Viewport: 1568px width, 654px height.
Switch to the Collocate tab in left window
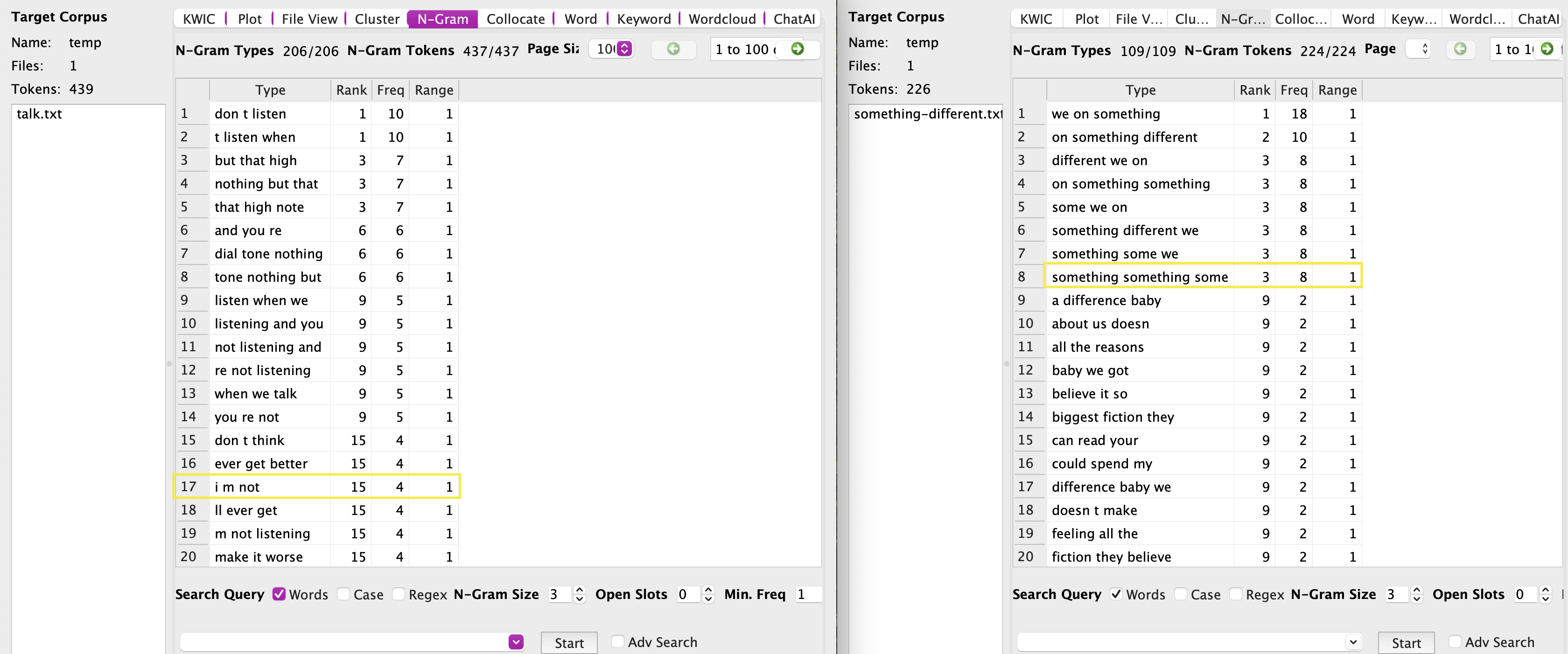click(x=515, y=19)
